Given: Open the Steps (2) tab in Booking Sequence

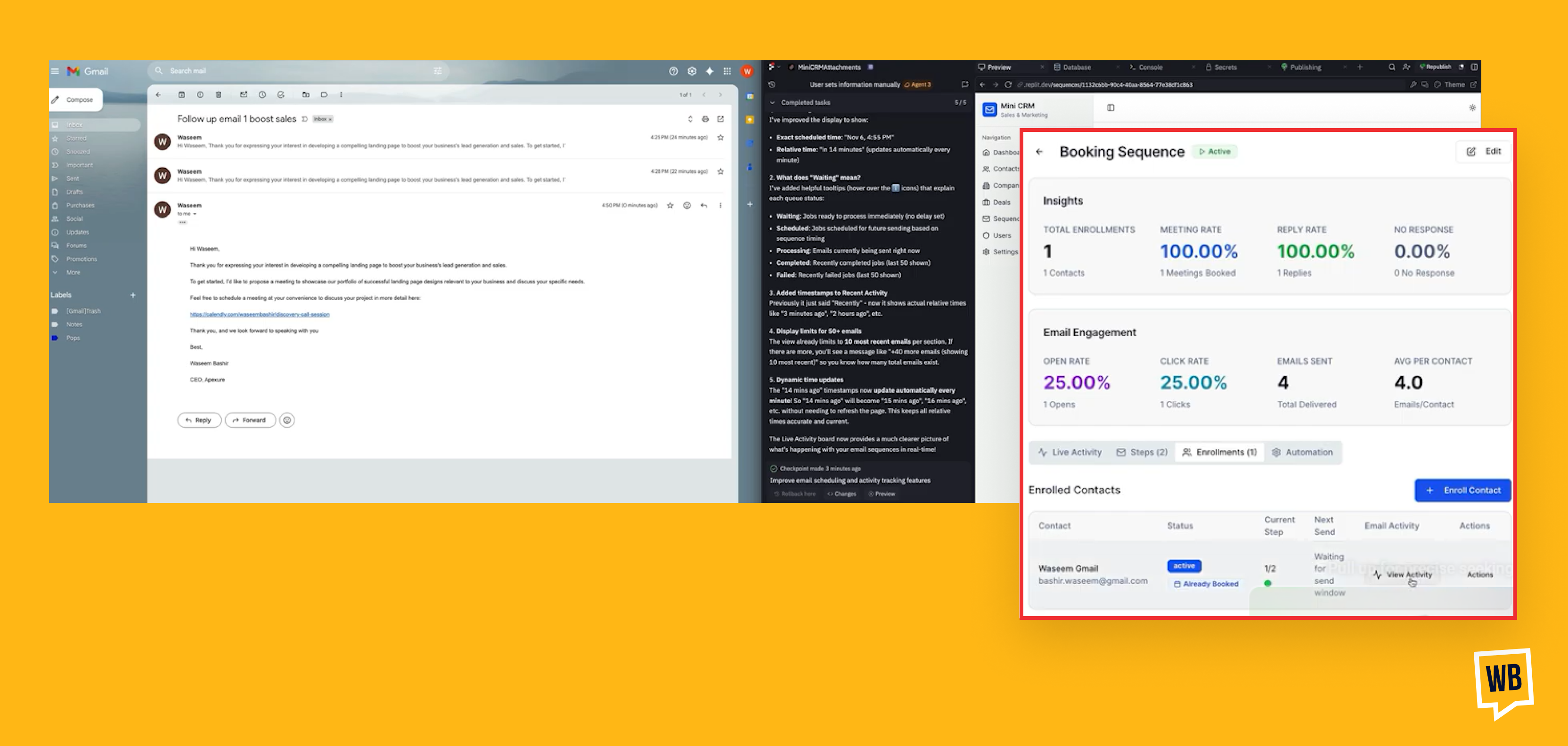Looking at the screenshot, I should 1142,452.
